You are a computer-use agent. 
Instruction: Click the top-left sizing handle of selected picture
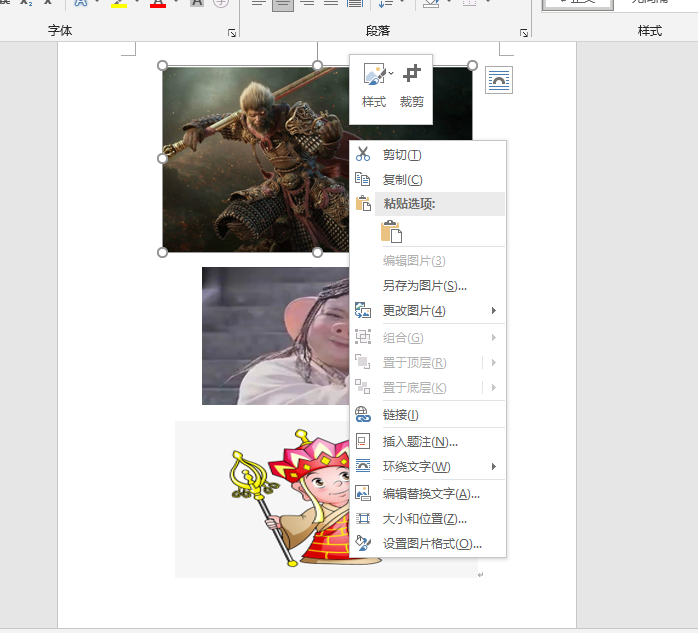pos(162,66)
